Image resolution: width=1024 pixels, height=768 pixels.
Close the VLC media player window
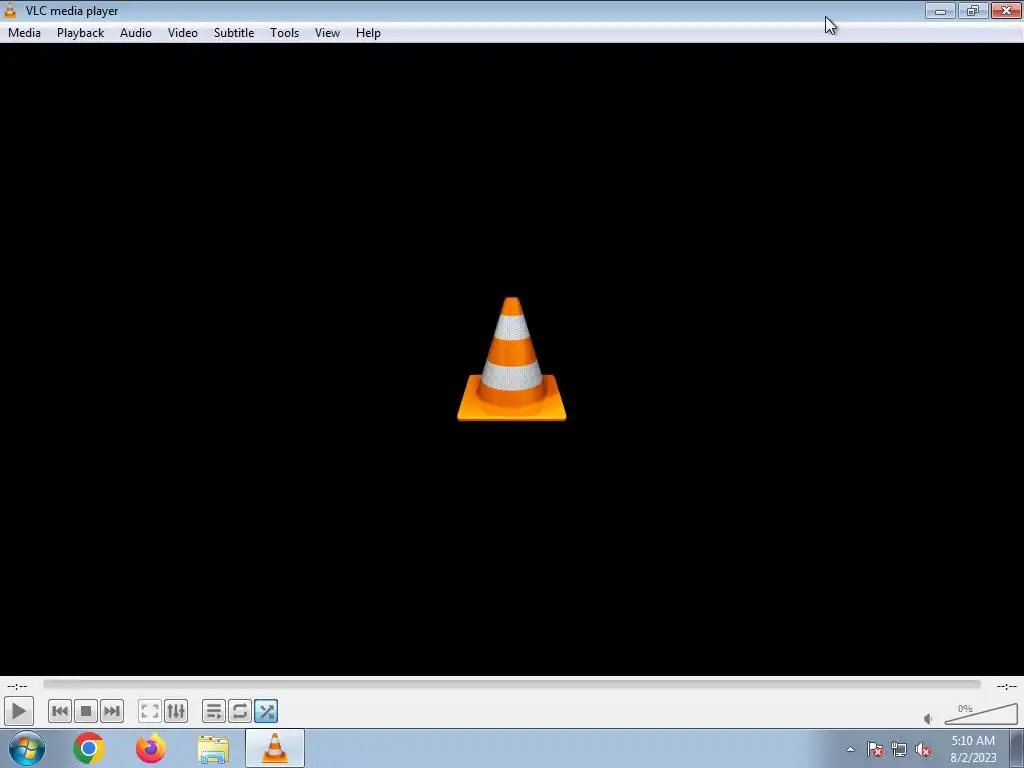[1006, 10]
